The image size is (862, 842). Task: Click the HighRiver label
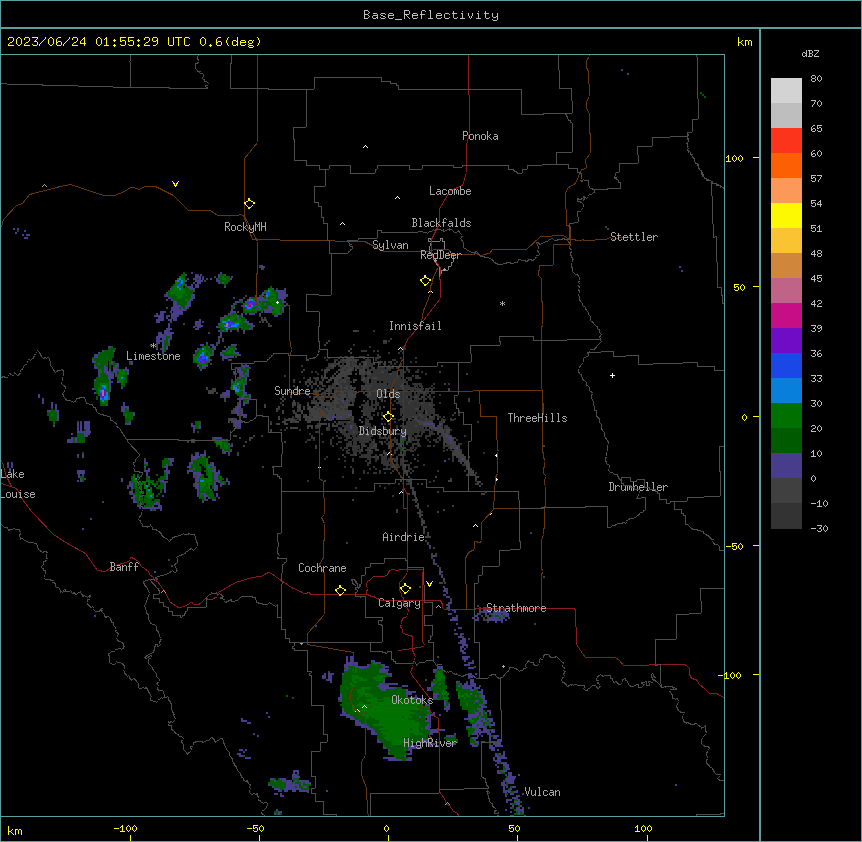pyautogui.click(x=430, y=743)
